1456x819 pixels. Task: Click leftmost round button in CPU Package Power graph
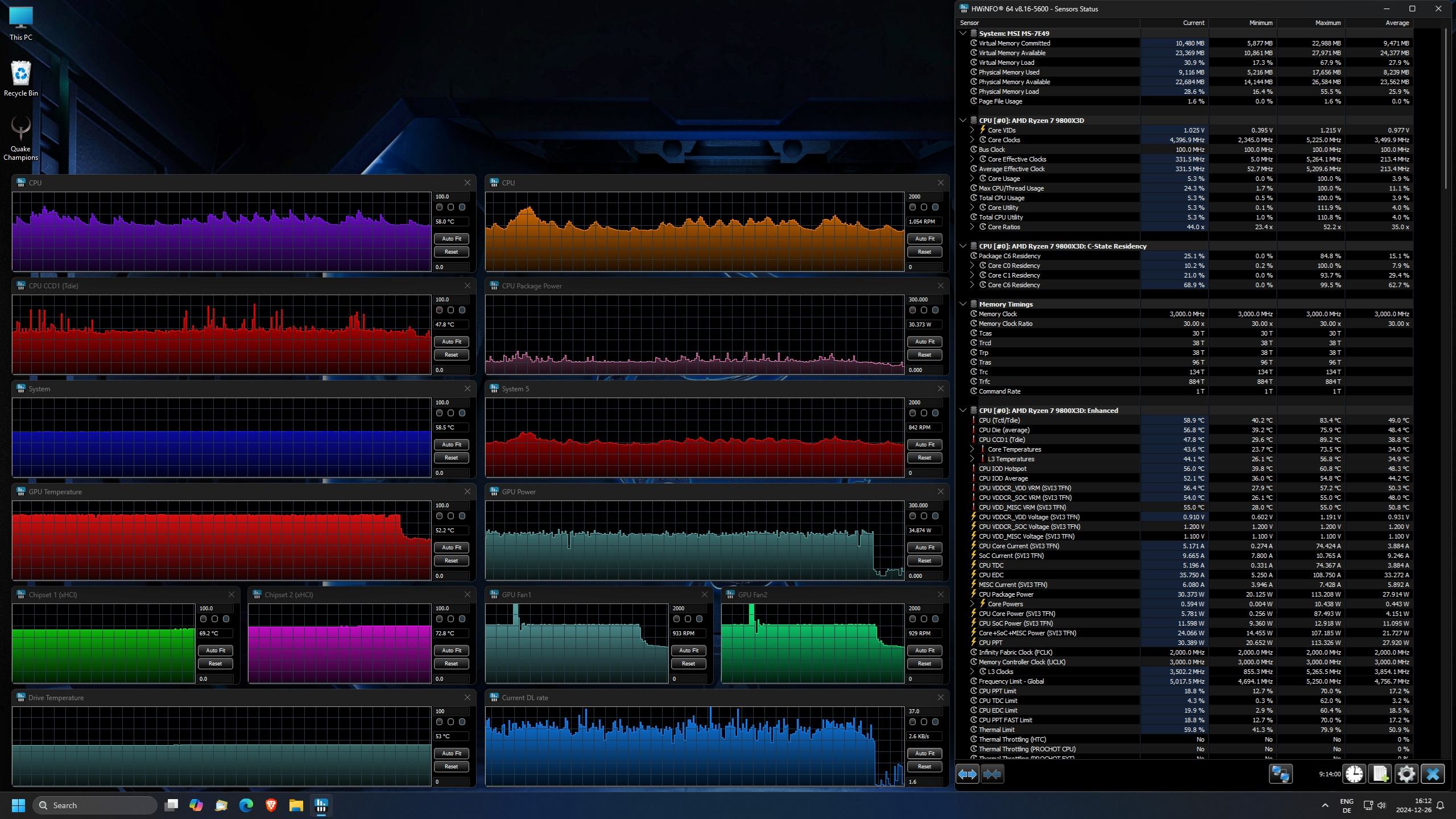click(912, 310)
